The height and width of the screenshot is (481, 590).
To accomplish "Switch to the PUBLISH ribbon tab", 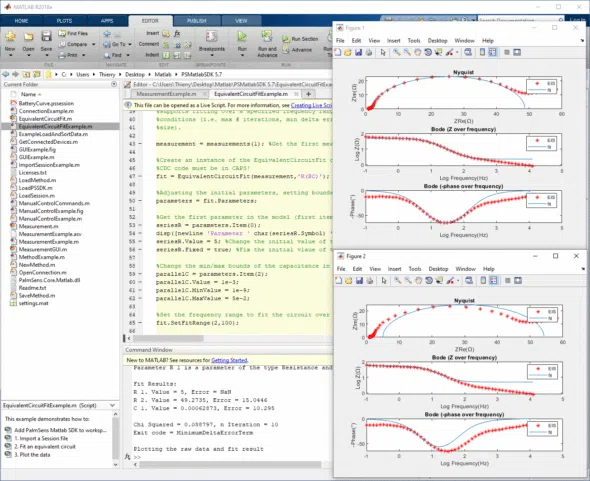I will tap(196, 21).
